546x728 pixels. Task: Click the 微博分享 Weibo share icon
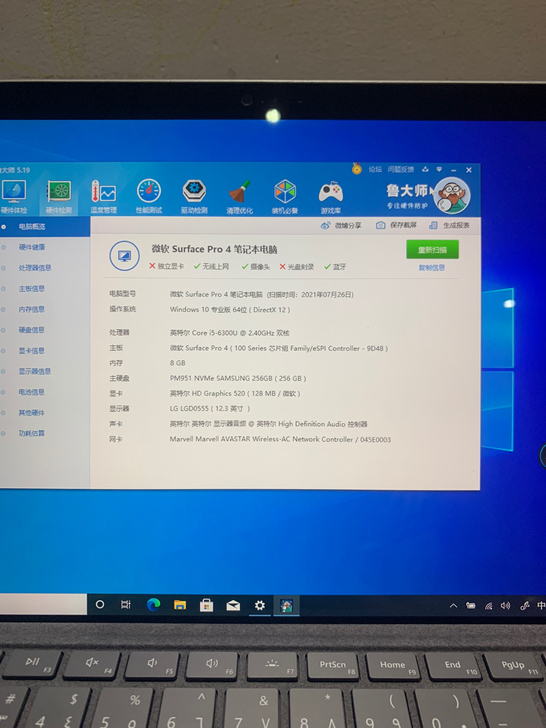pyautogui.click(x=341, y=225)
